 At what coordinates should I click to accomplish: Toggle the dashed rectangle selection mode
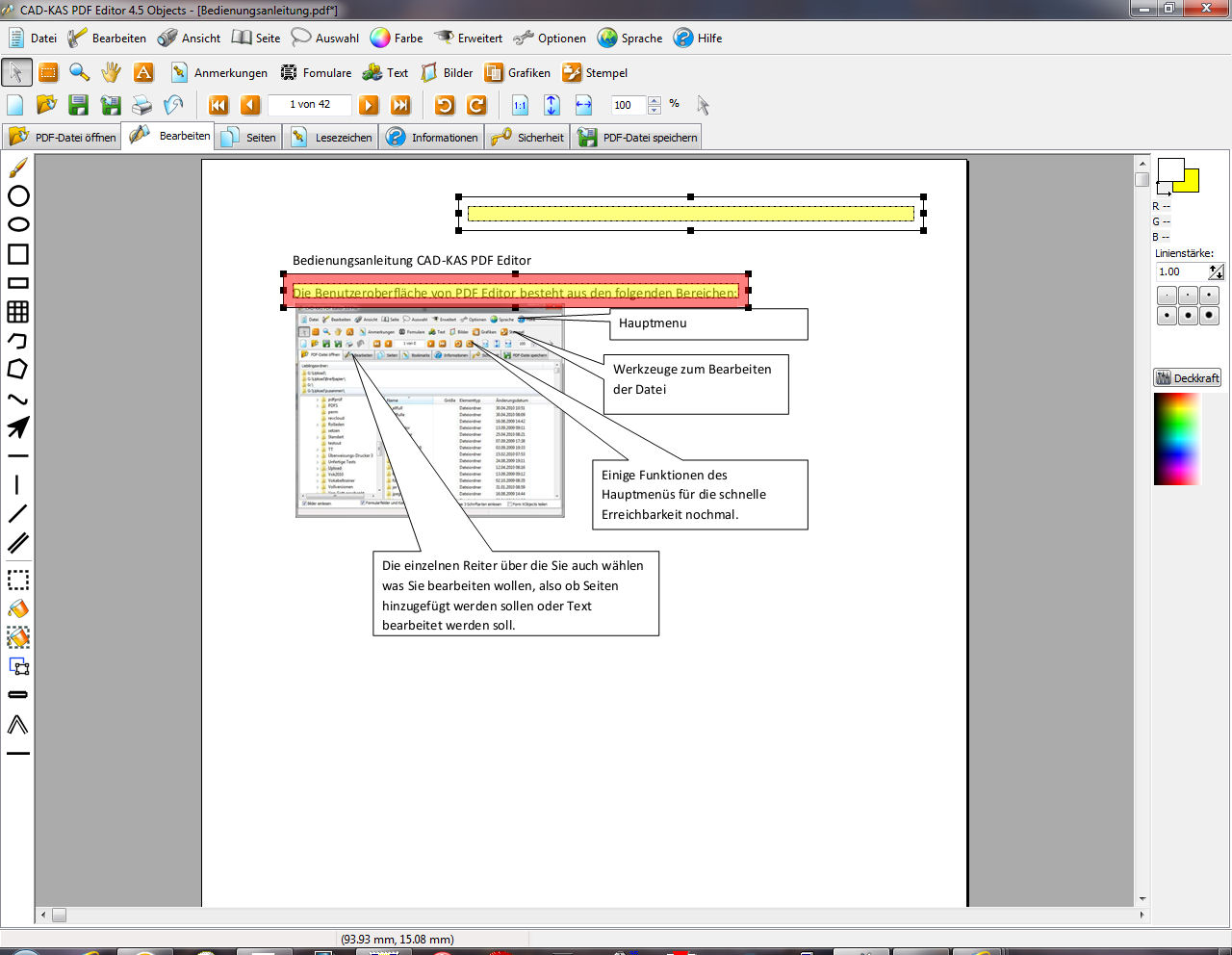pyautogui.click(x=18, y=580)
